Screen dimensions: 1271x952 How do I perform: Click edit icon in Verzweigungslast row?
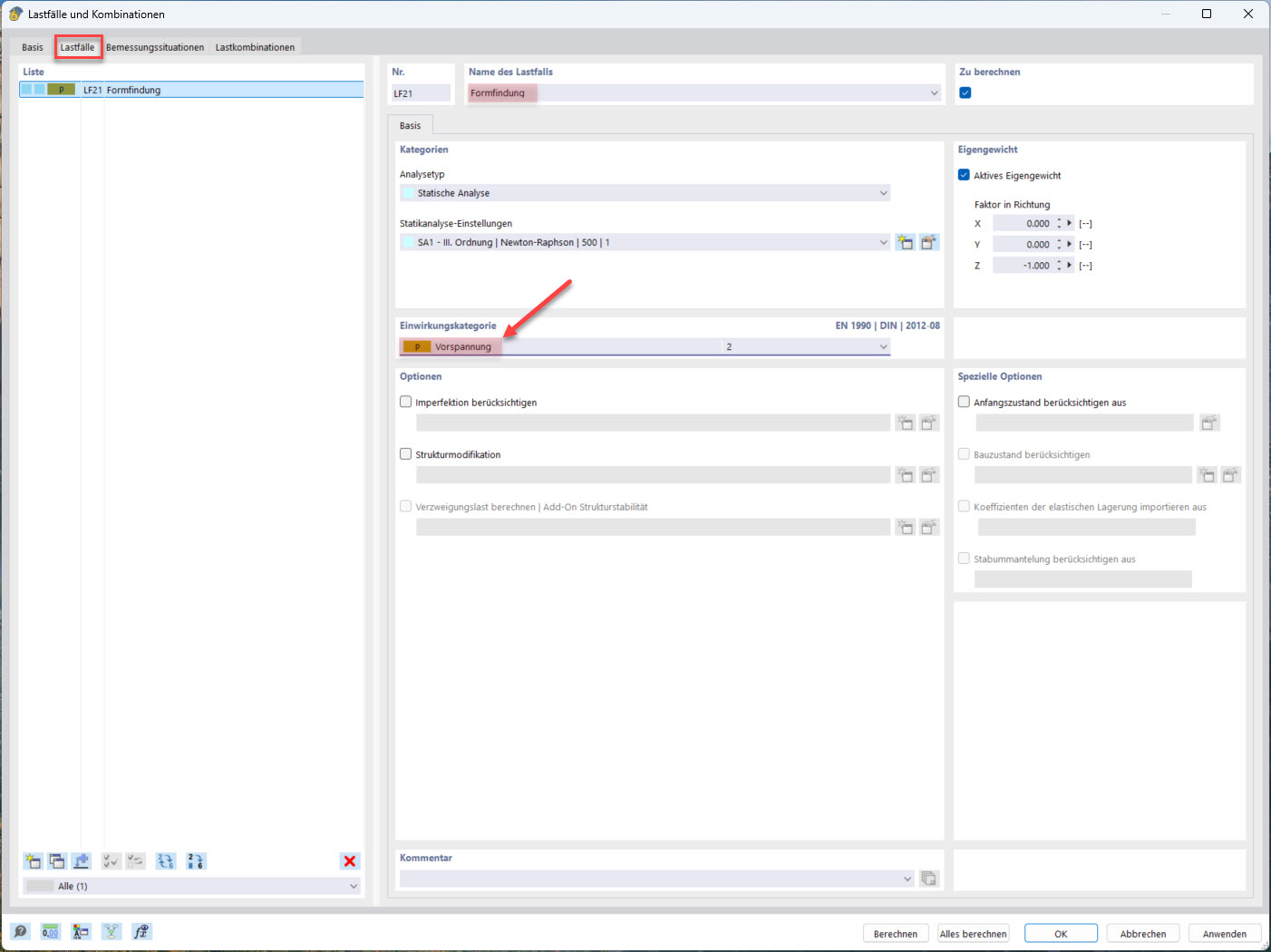click(x=929, y=528)
